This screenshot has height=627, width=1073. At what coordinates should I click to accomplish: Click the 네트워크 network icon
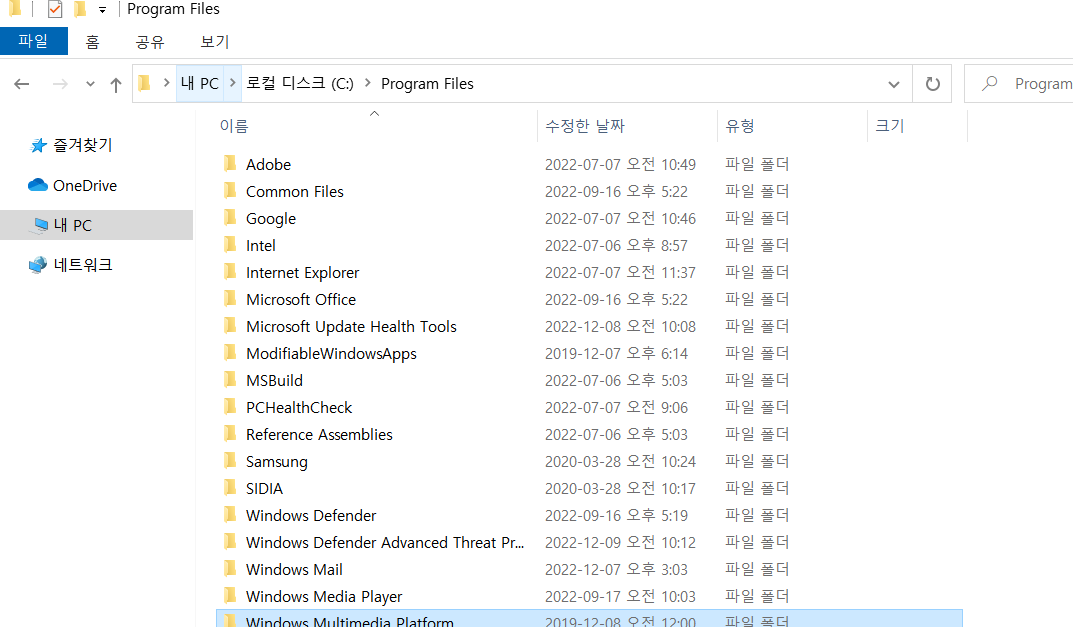tap(38, 265)
